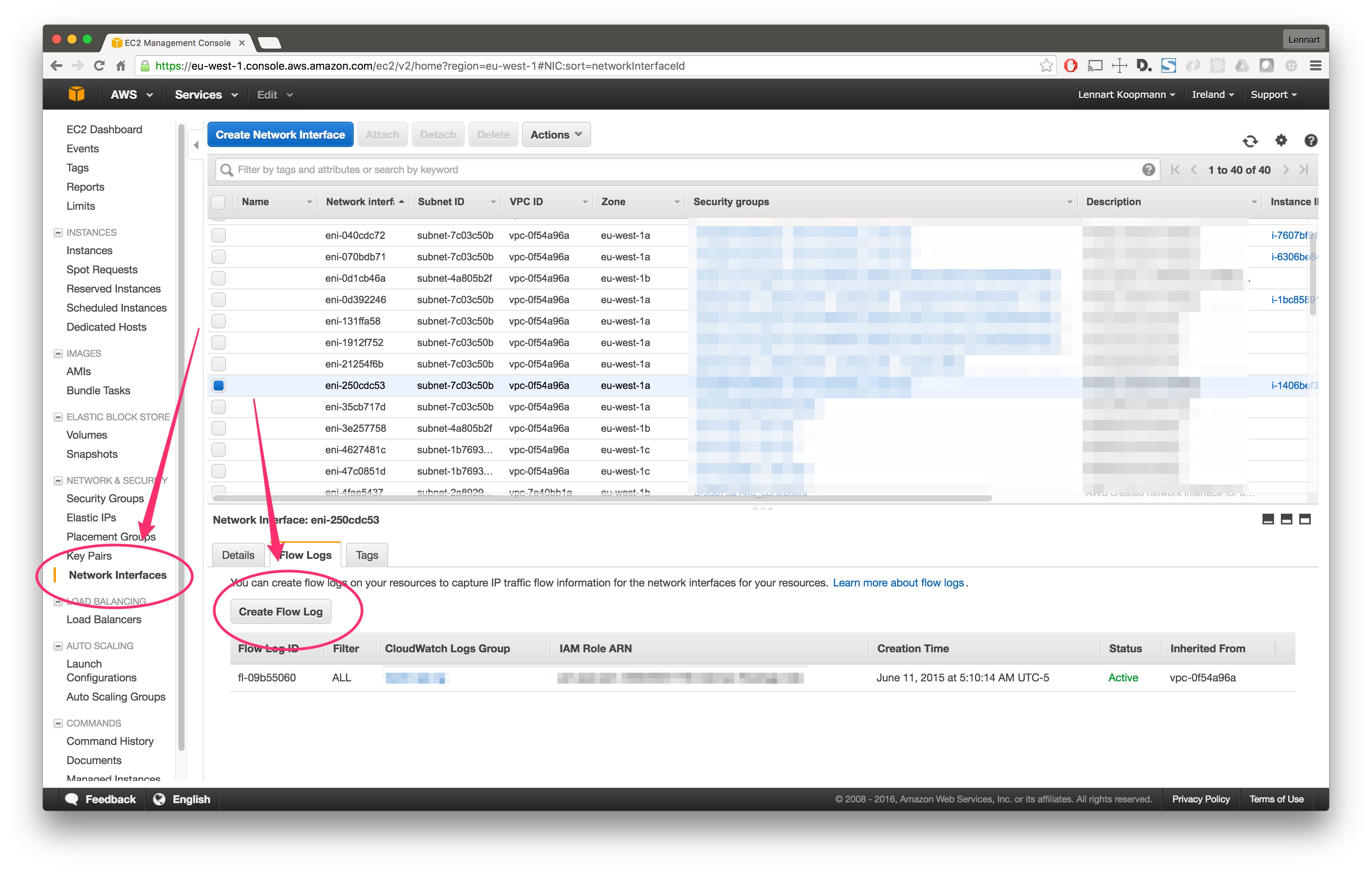Click the Create Flow Log button

pyautogui.click(x=280, y=612)
